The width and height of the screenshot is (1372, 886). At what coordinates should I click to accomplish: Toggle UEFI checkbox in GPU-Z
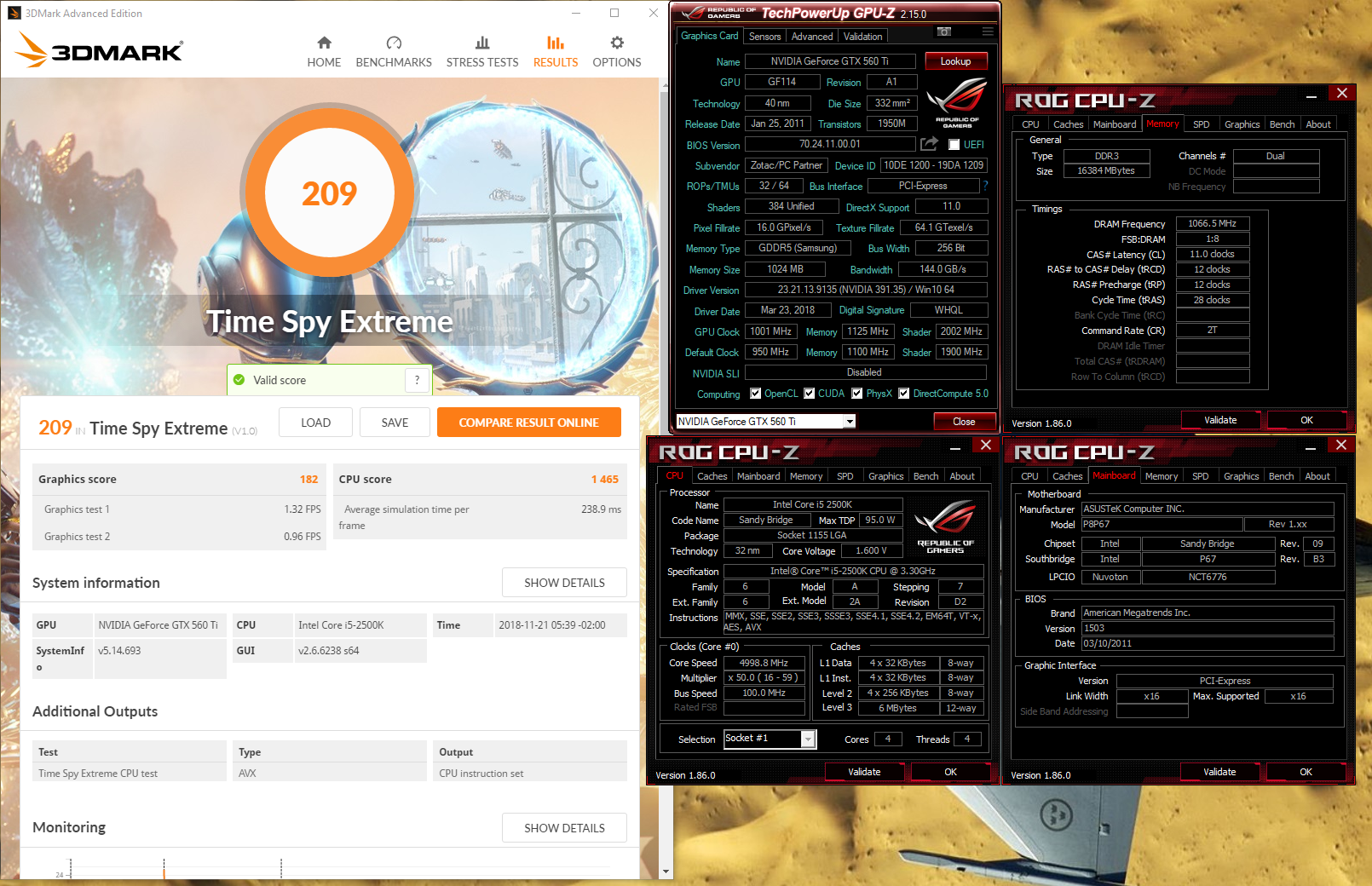954,145
